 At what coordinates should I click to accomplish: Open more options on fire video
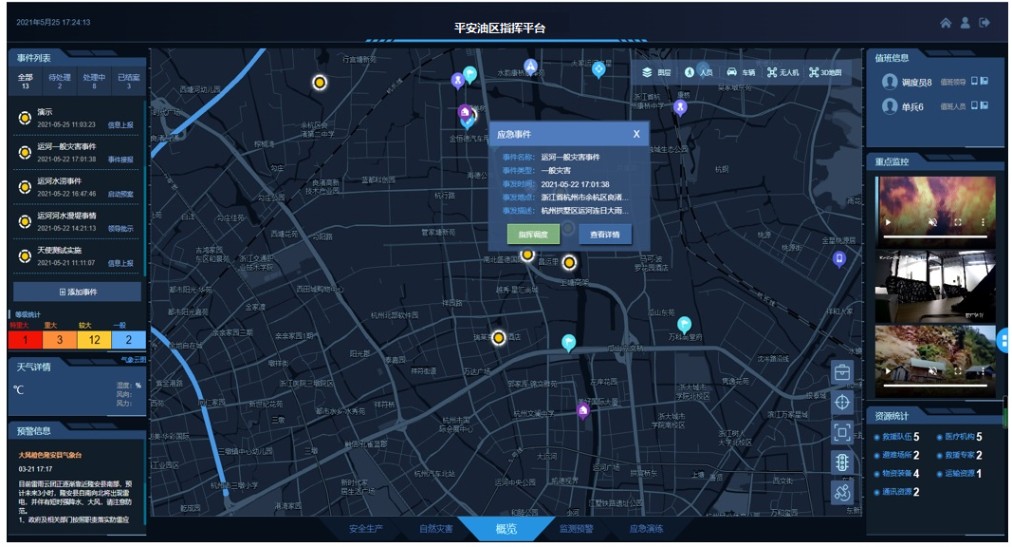(982, 222)
